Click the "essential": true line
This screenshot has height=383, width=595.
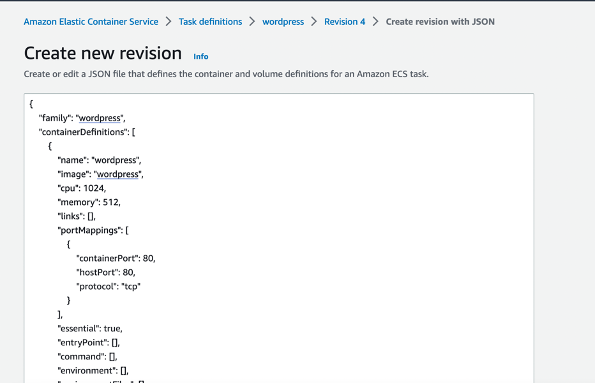click(x=90, y=329)
